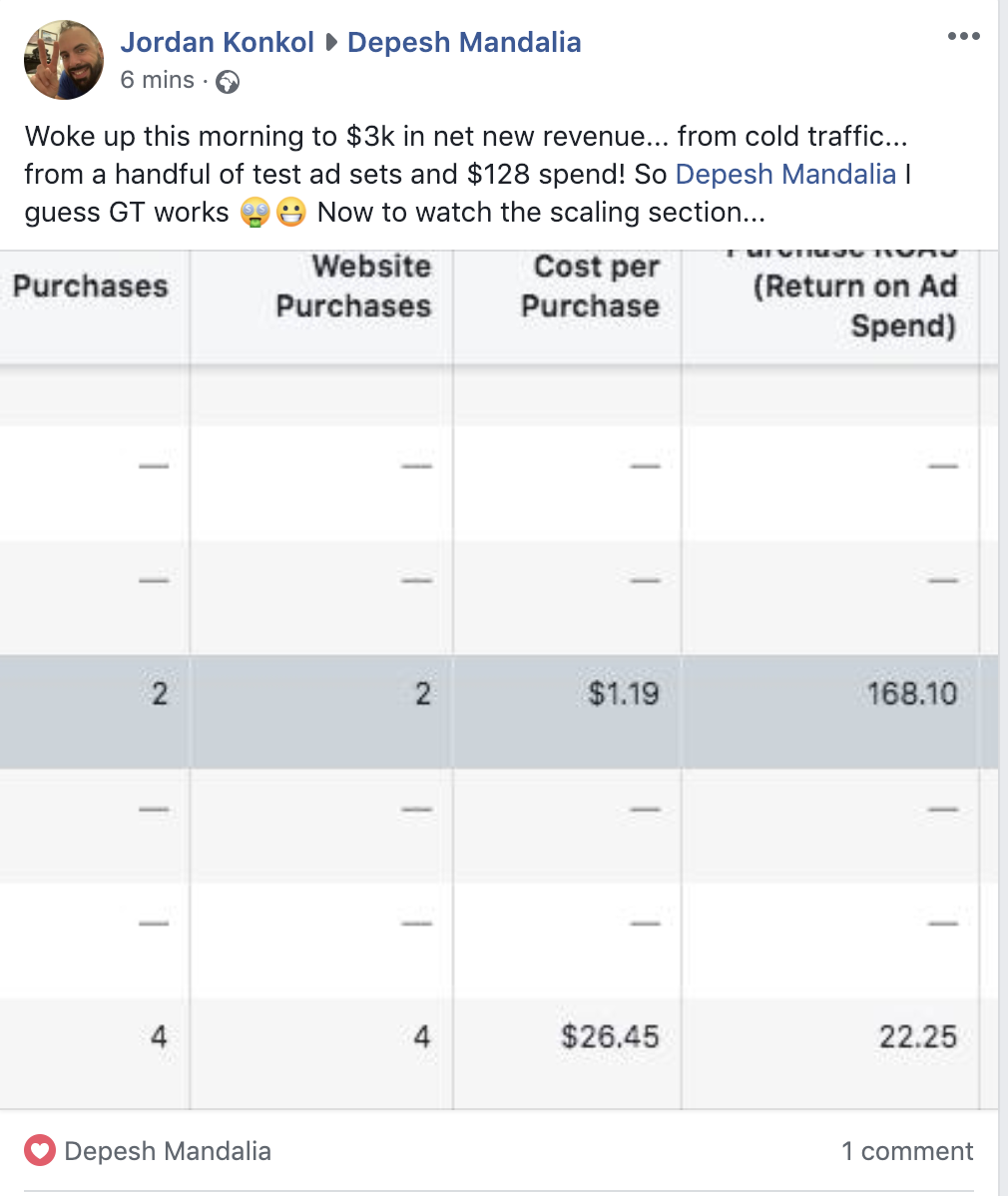Click the Purchases column header
The height and width of the screenshot is (1196, 1008).
tap(91, 287)
